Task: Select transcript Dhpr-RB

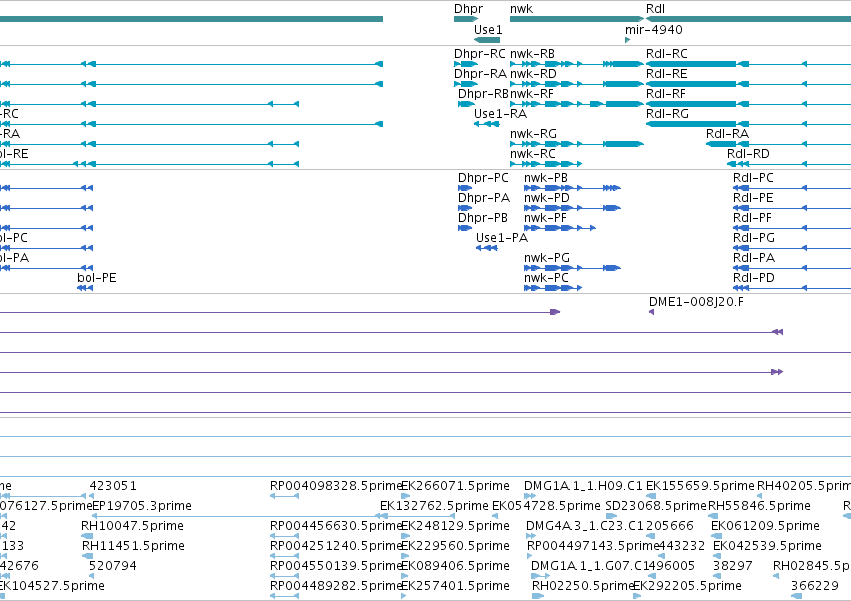Action: click(466, 104)
